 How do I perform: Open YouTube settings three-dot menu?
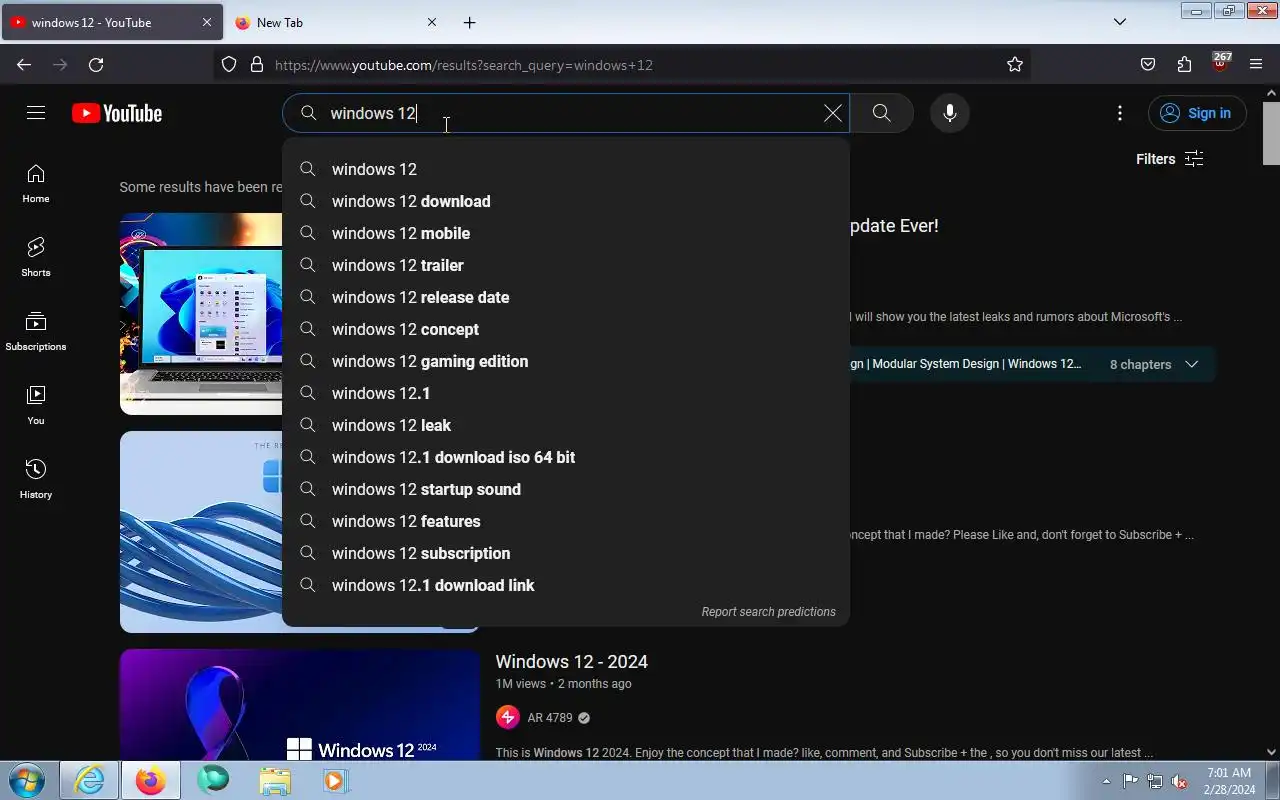coord(1120,113)
